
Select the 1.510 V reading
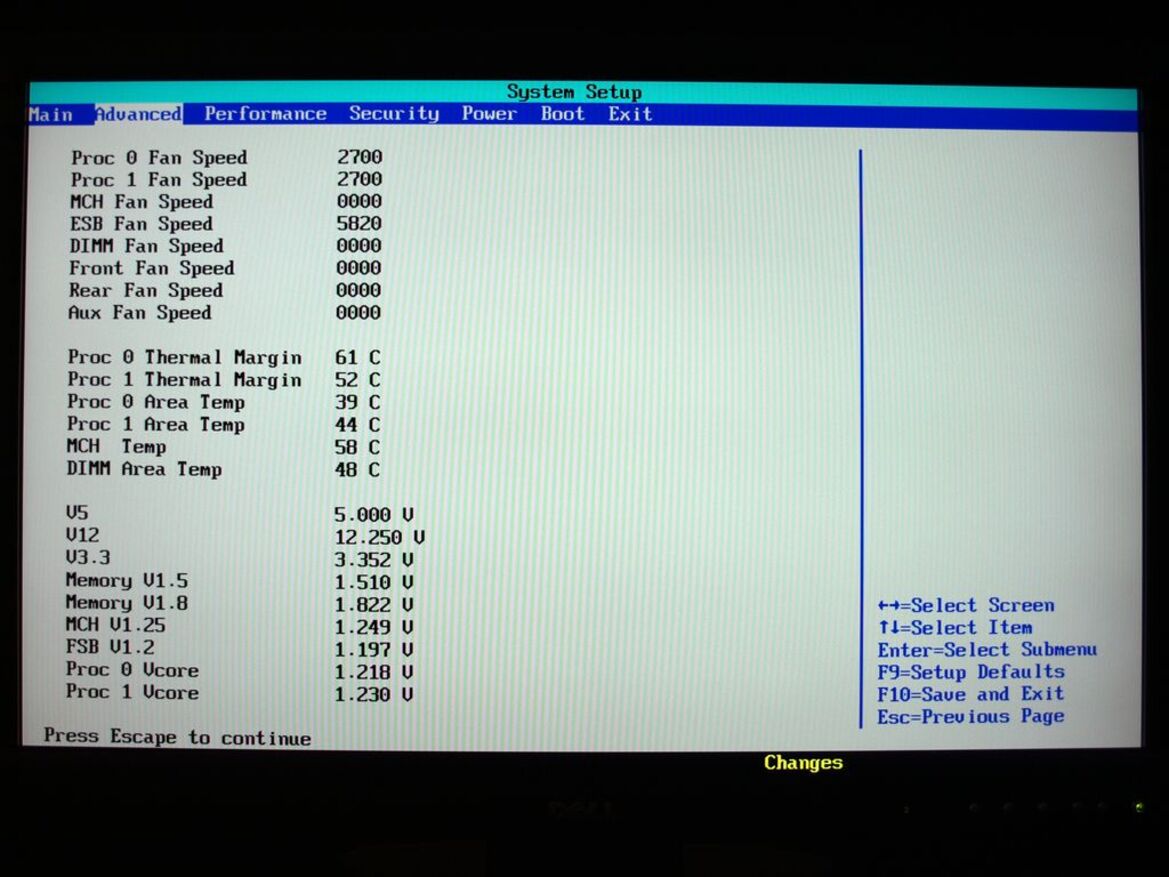[x=374, y=582]
